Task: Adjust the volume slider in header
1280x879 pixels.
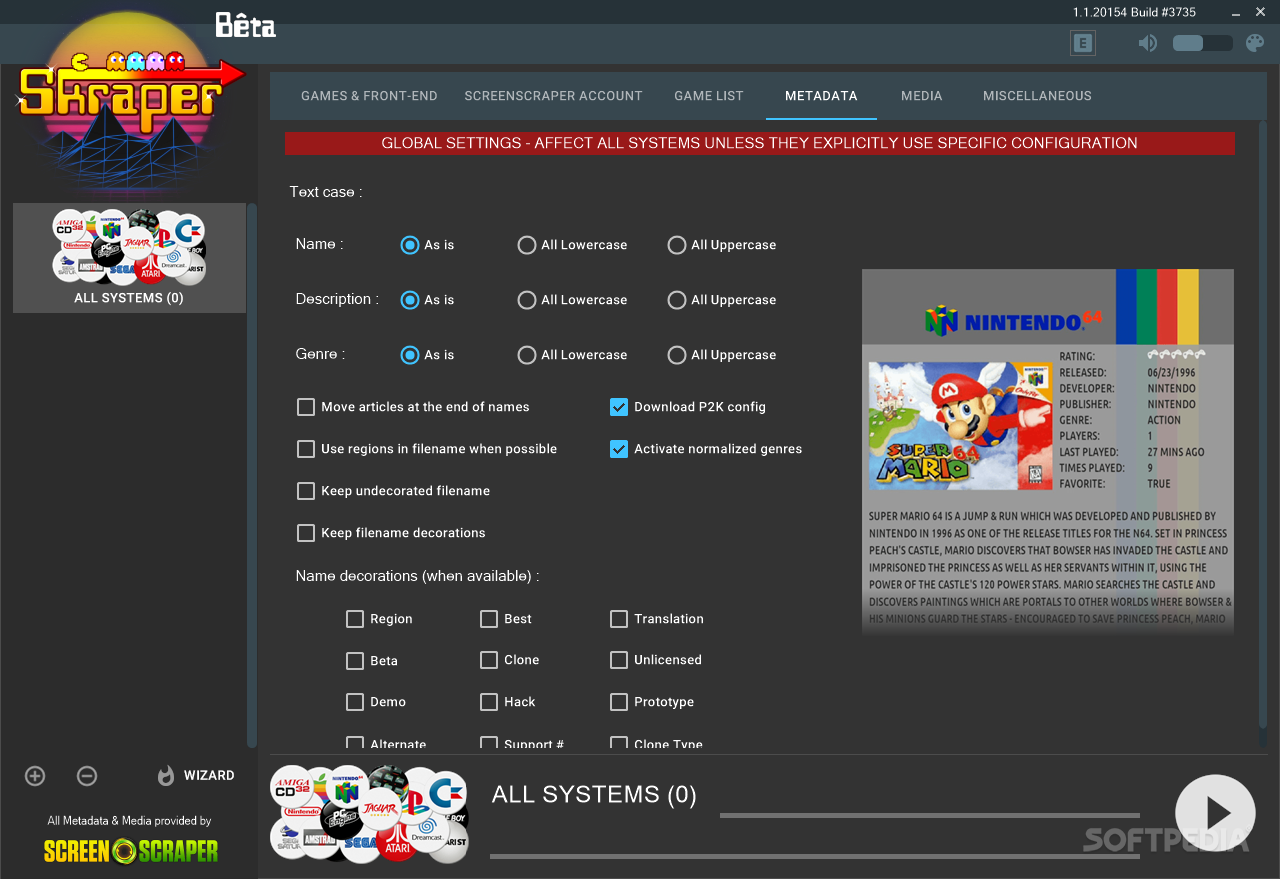Action: click(x=1203, y=43)
